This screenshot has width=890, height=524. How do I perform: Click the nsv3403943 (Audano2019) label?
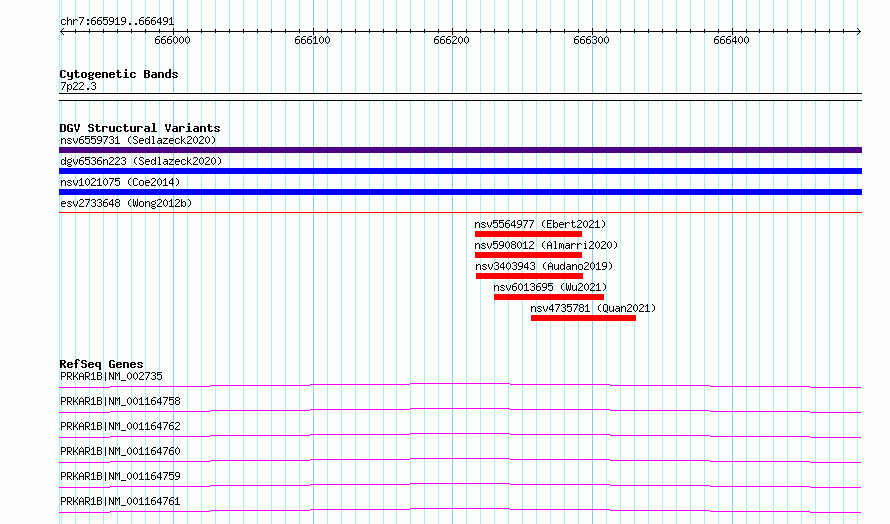544,266
